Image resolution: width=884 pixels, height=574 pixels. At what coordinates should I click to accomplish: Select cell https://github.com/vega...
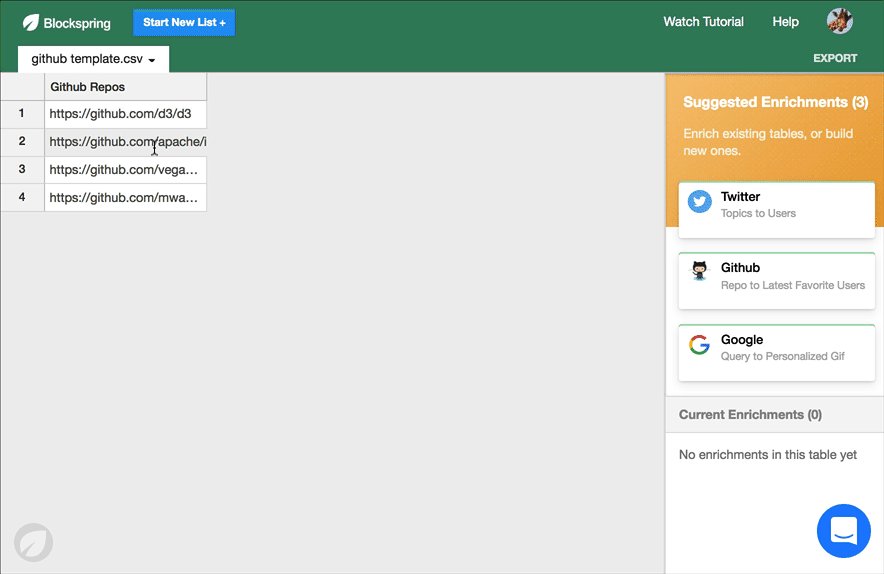(x=125, y=170)
